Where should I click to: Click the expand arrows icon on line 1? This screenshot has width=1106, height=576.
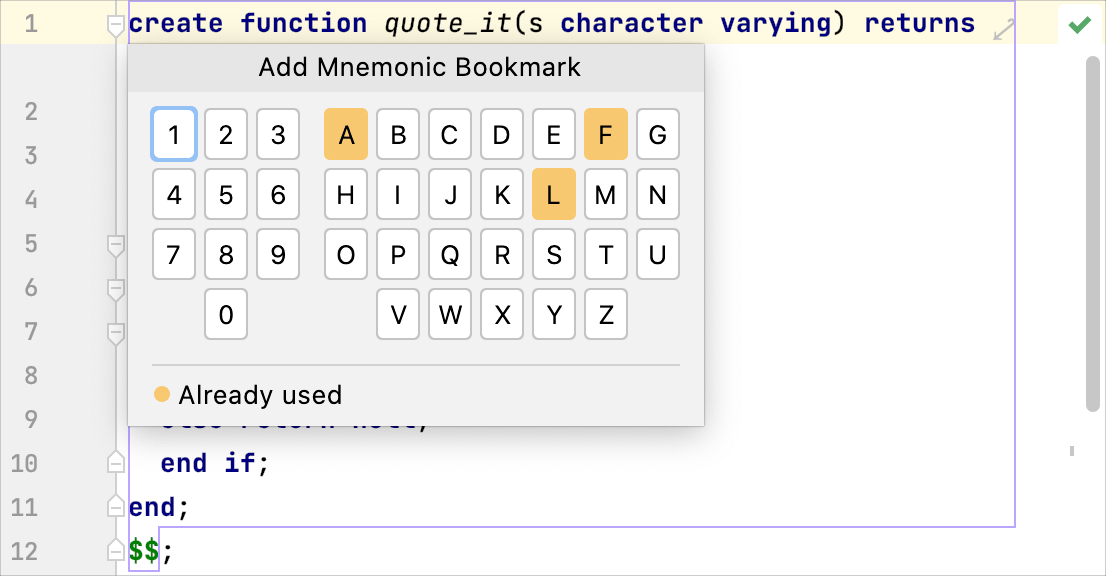pyautogui.click(x=1003, y=32)
